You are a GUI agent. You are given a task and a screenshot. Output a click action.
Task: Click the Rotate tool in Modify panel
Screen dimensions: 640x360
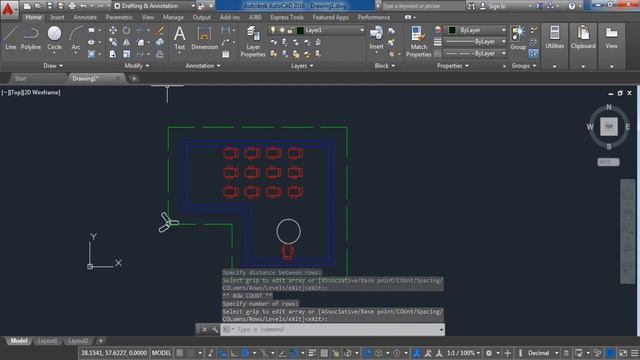pyautogui.click(x=127, y=30)
